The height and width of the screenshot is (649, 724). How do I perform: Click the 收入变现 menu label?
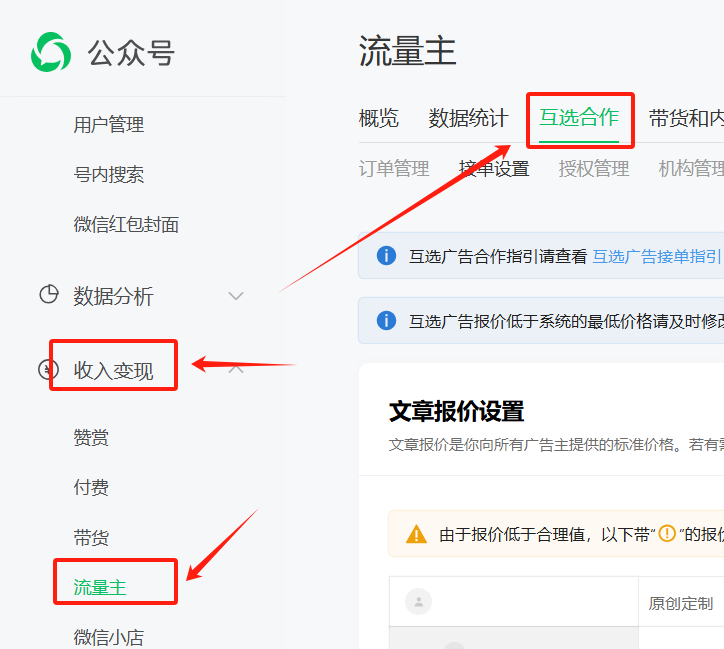click(113, 371)
